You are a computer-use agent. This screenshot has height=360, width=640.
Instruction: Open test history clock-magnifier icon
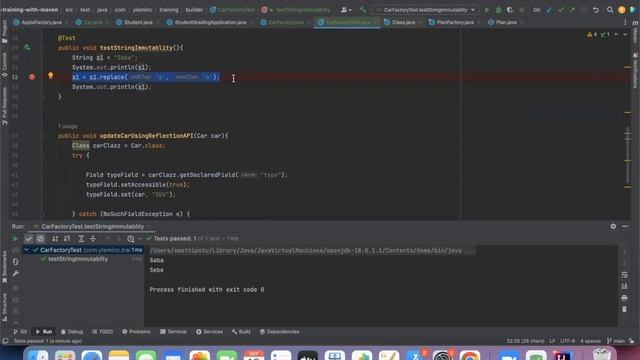click(x=131, y=239)
